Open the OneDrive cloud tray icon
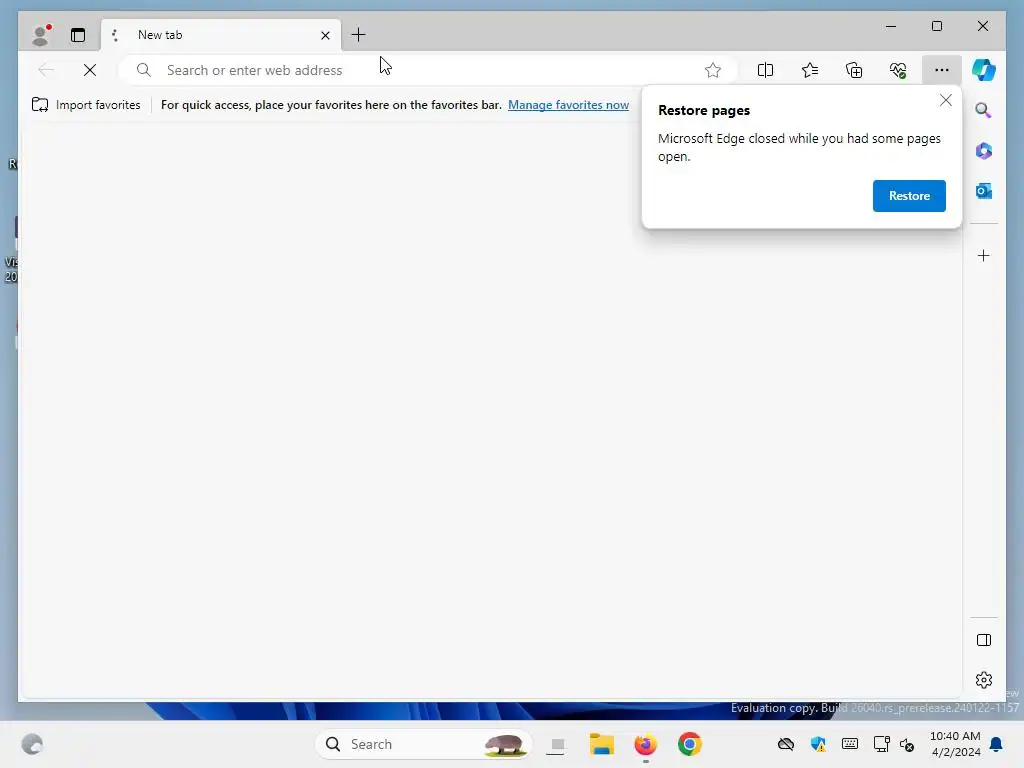Screen dimensions: 1024x768 pyautogui.click(x=786, y=744)
